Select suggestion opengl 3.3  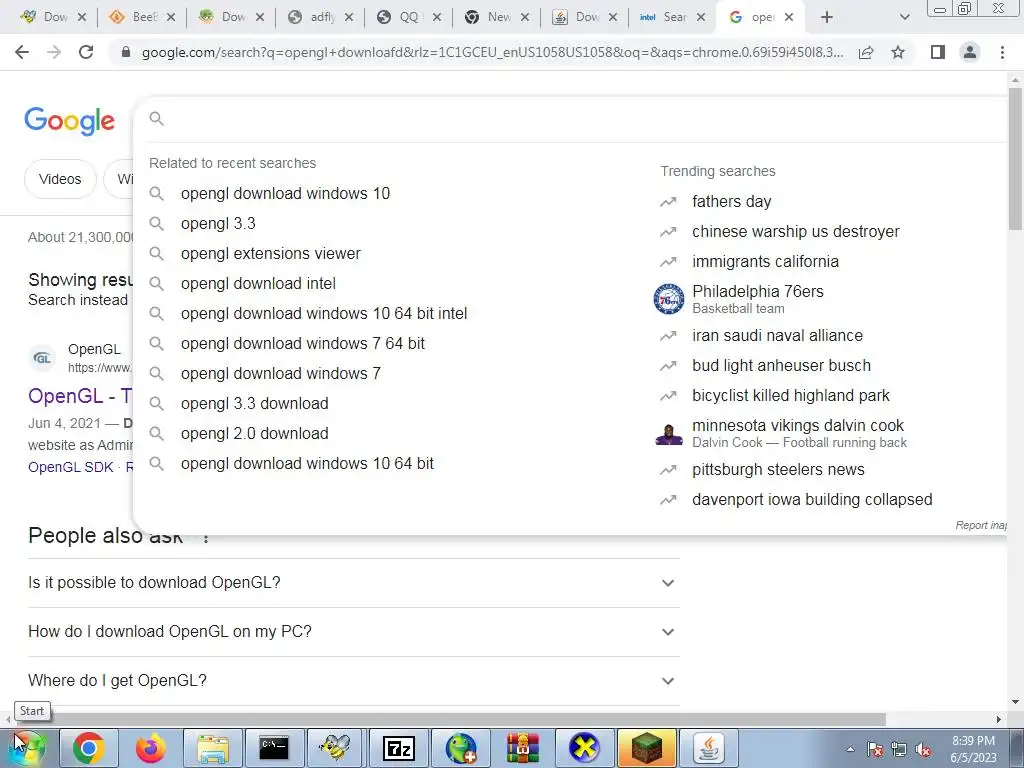pos(218,223)
